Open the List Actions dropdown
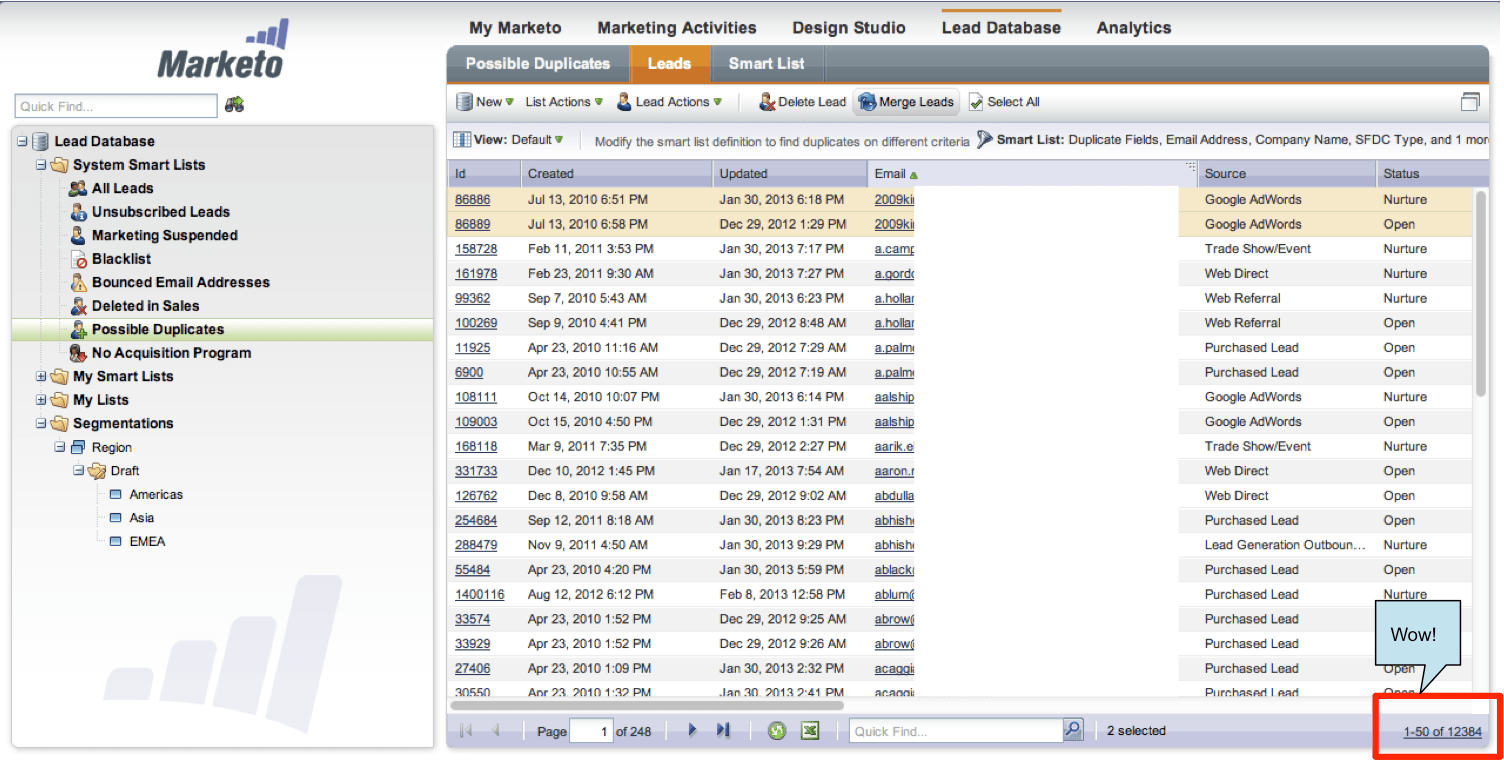This screenshot has height=760, width=1504. (564, 102)
